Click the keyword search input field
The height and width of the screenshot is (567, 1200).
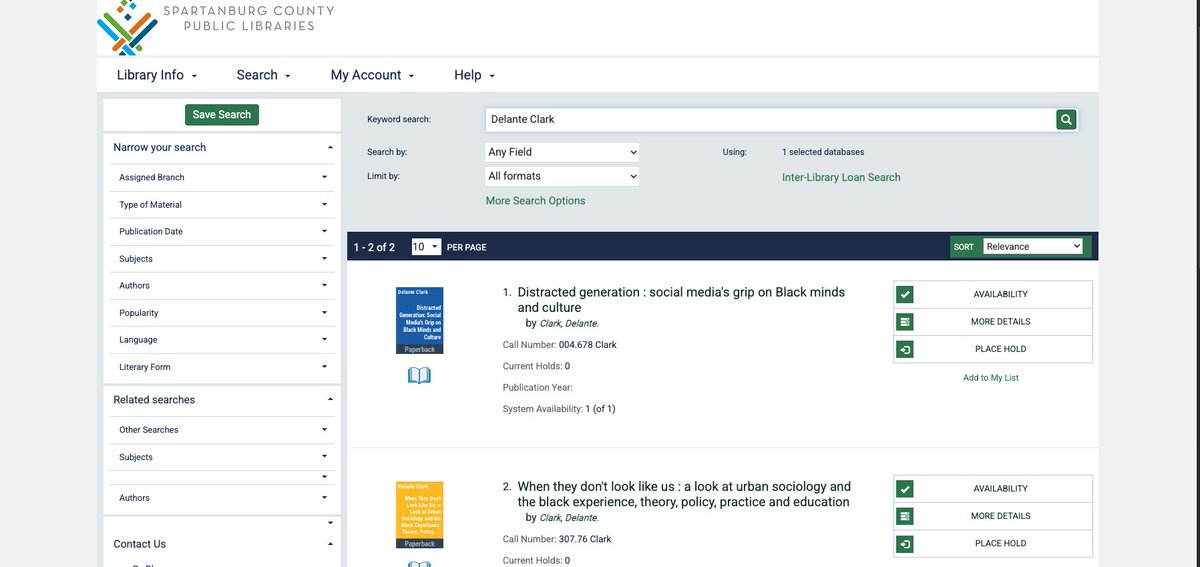[770, 120]
